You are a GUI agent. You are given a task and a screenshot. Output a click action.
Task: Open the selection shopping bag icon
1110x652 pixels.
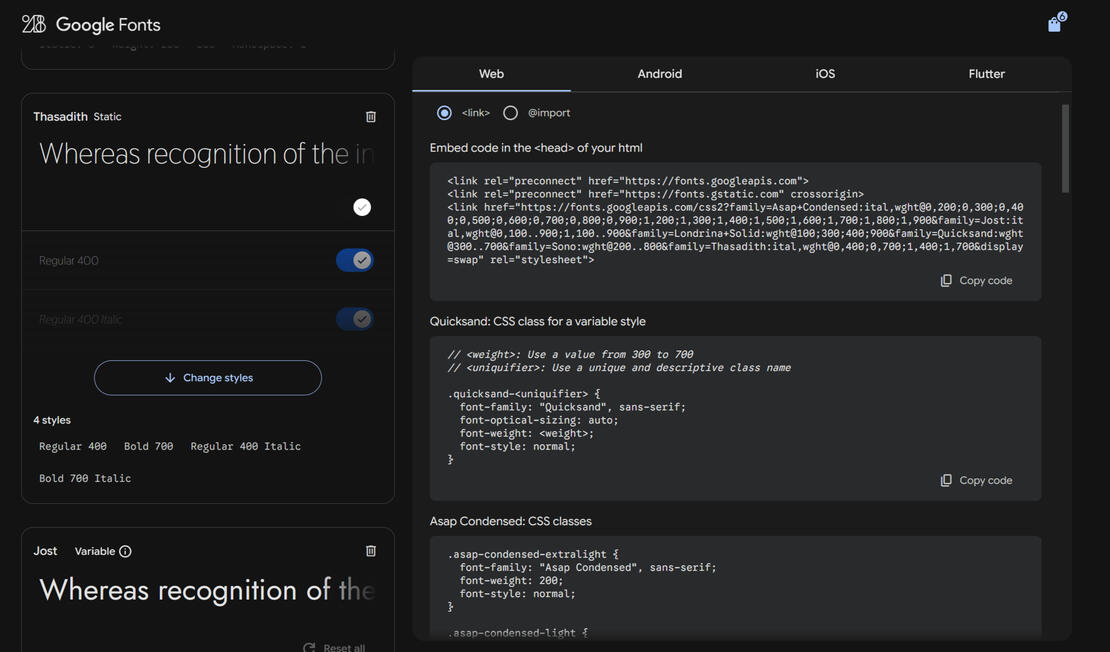pos(1054,25)
